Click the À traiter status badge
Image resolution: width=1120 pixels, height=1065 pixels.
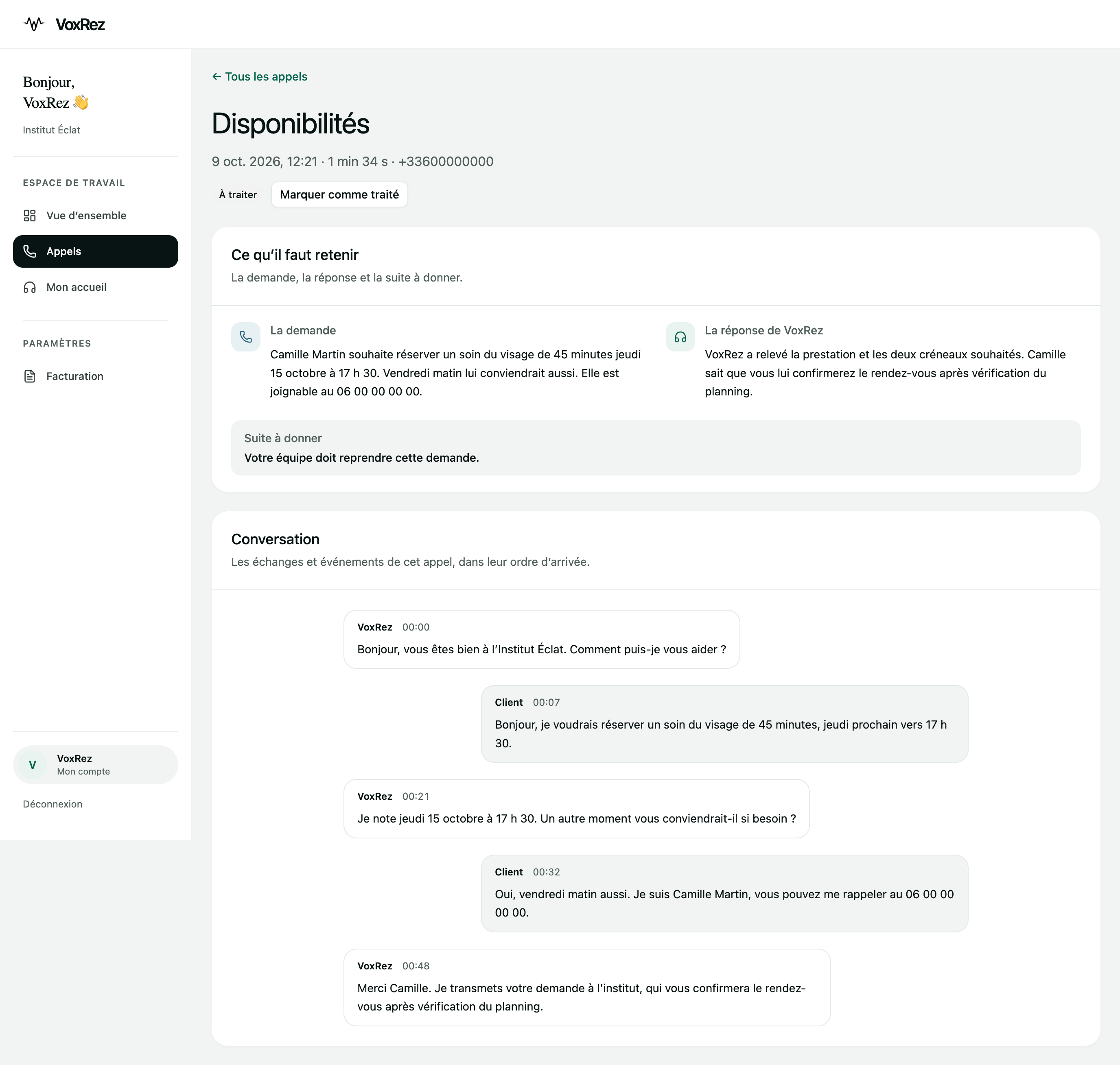(x=238, y=195)
